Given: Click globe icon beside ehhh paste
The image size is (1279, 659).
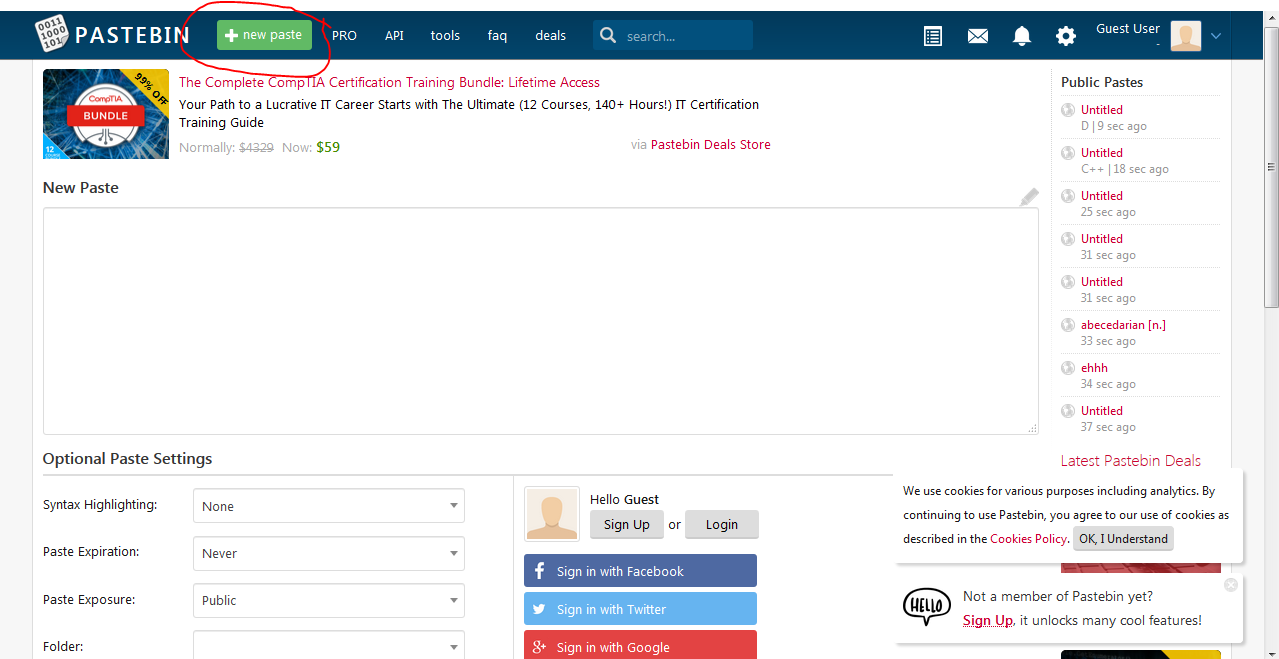Looking at the screenshot, I should tap(1068, 368).
